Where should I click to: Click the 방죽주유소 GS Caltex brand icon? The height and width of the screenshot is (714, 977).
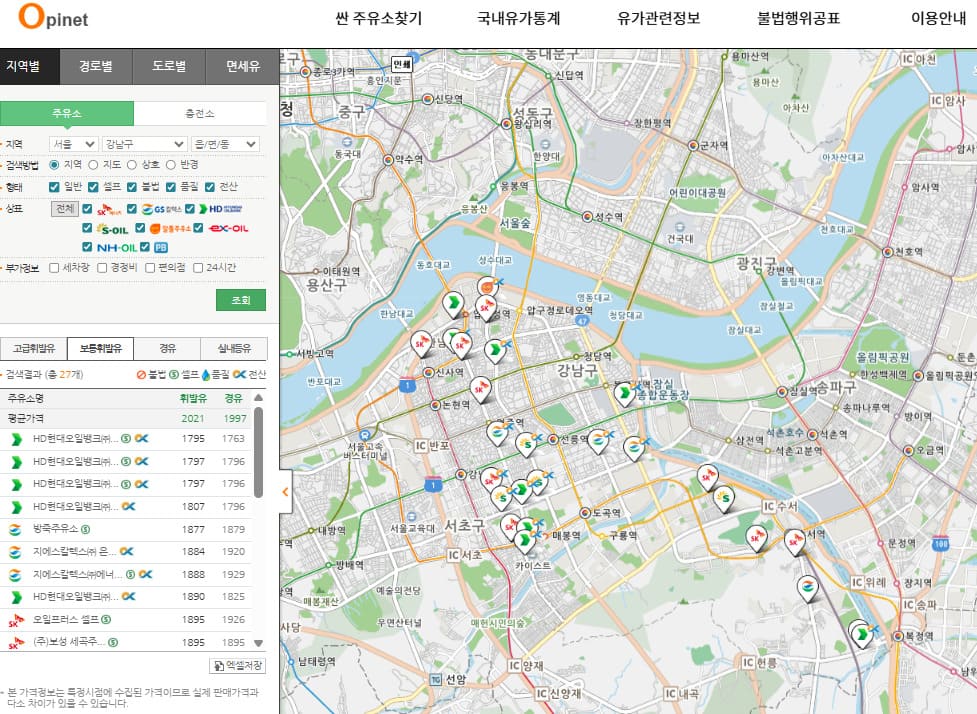[15, 528]
